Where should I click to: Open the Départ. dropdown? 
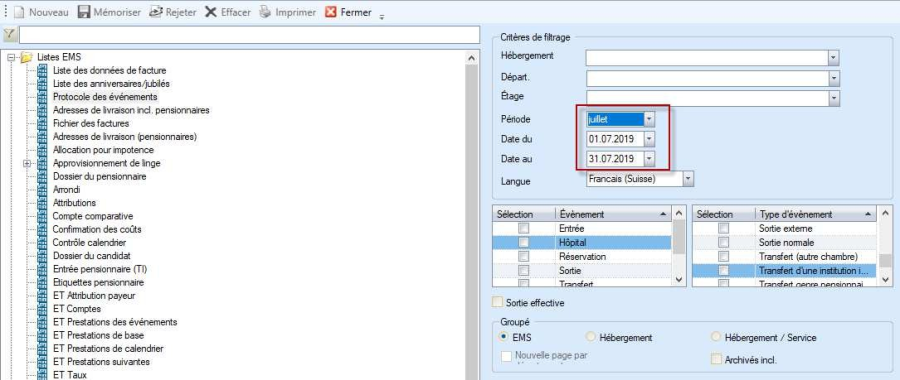834,78
